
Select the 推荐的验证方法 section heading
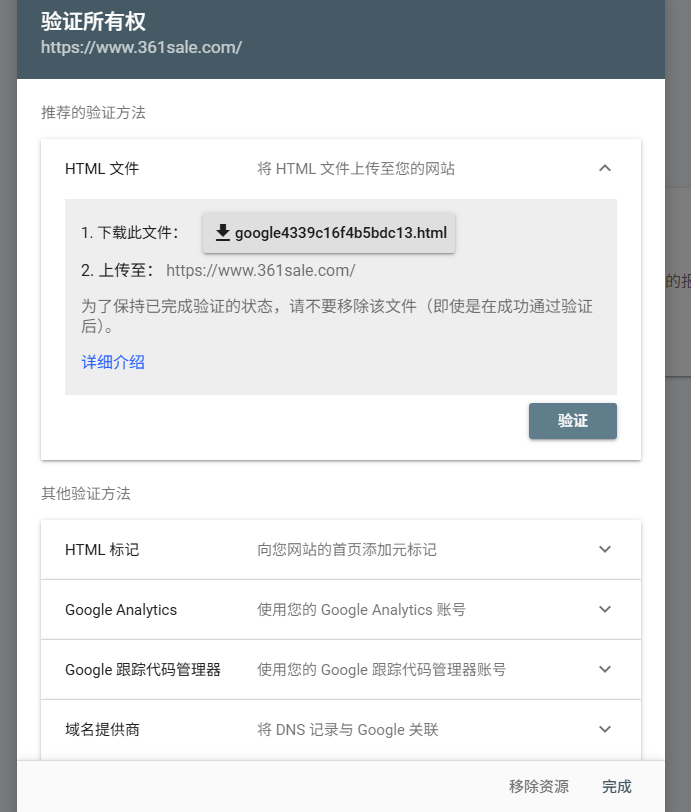(x=90, y=113)
